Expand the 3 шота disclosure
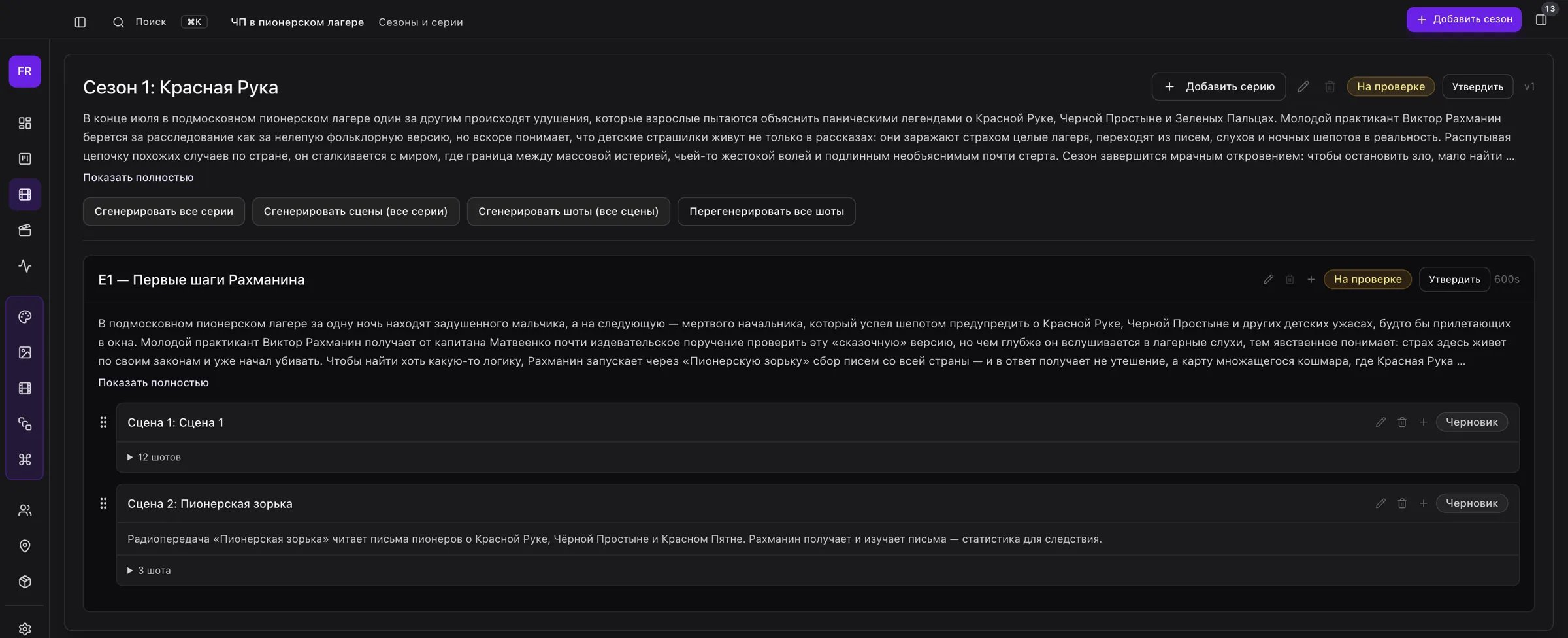1568x638 pixels. [x=149, y=571]
